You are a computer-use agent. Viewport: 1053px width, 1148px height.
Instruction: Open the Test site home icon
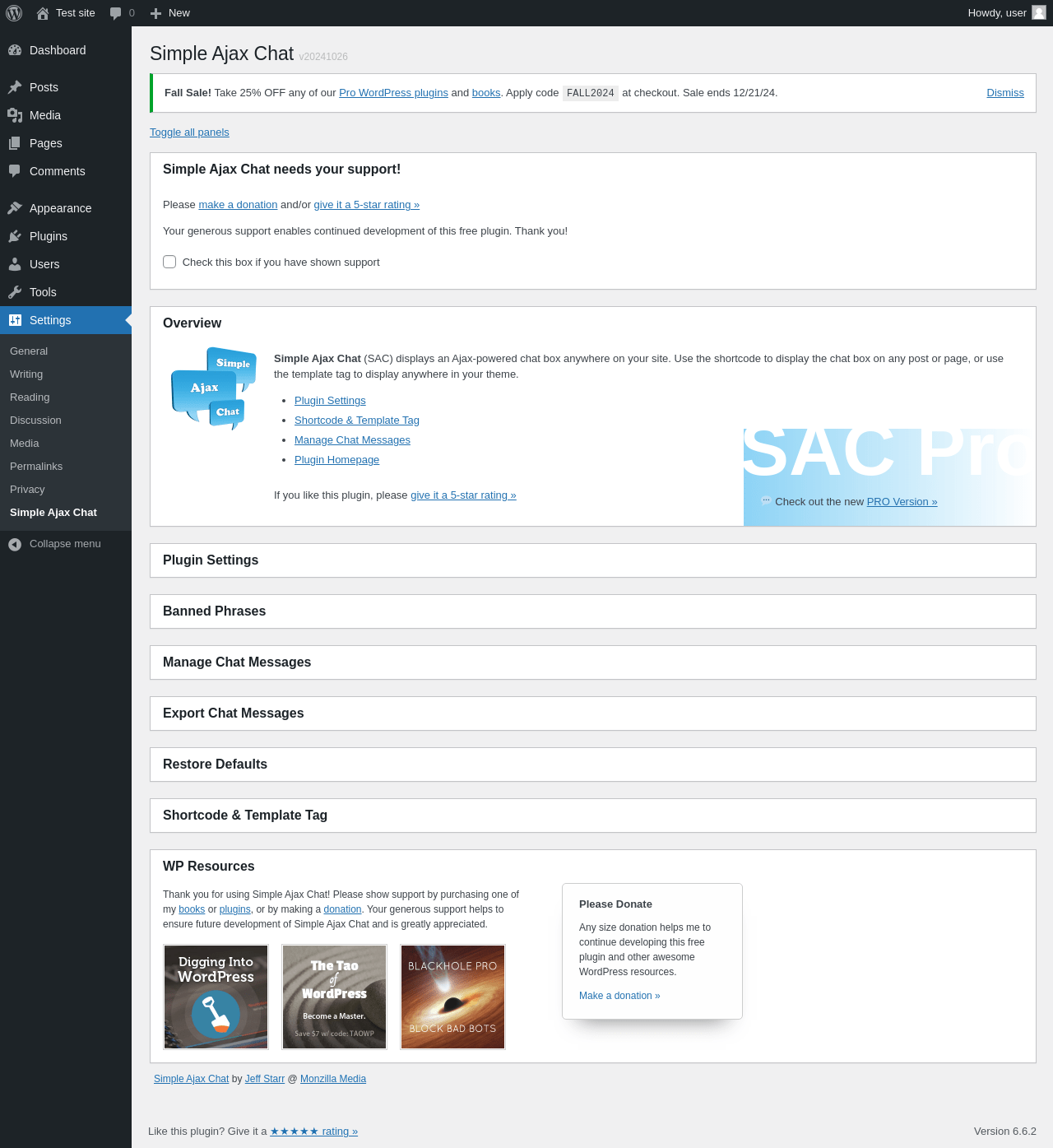point(43,13)
